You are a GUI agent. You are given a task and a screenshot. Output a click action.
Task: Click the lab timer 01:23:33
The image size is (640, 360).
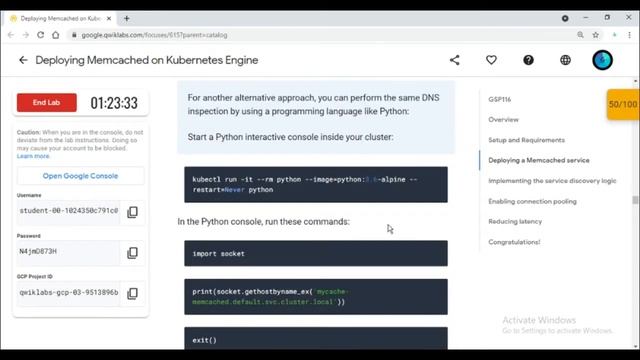tap(114, 103)
